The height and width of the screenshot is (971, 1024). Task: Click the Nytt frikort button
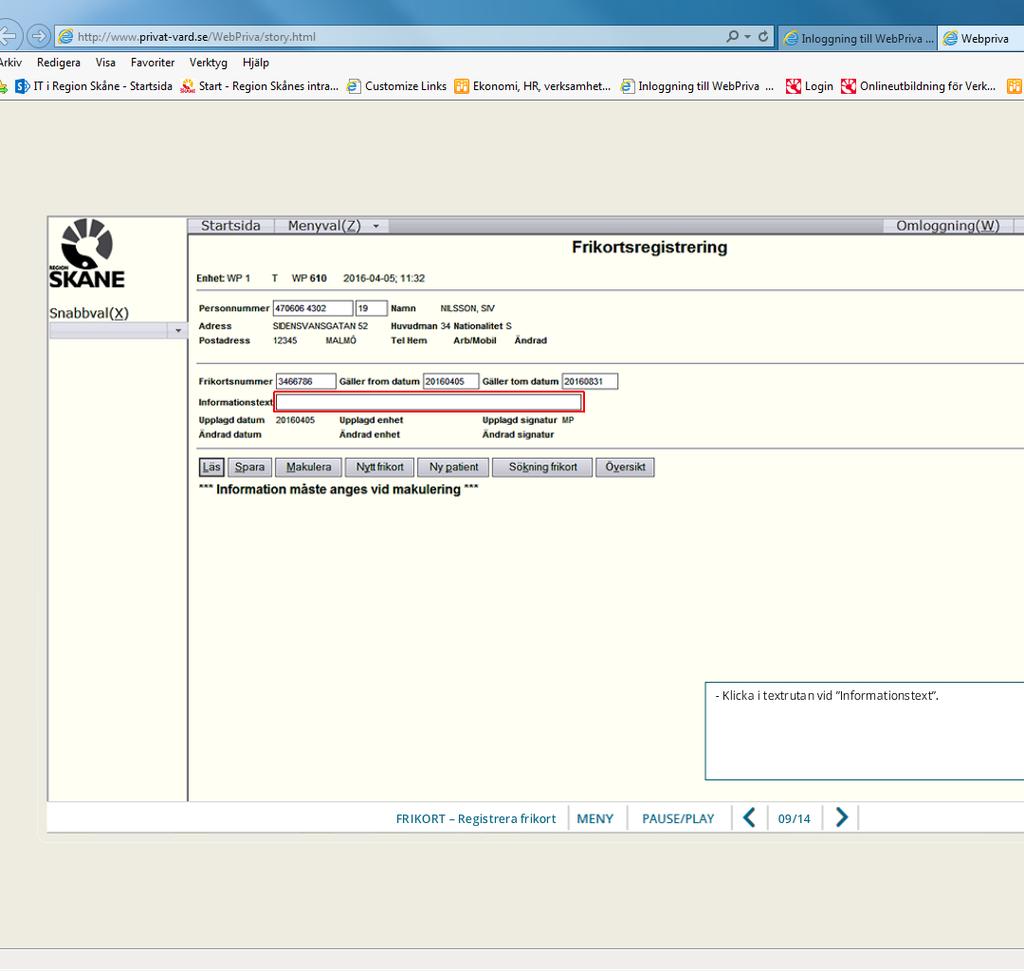[379, 467]
